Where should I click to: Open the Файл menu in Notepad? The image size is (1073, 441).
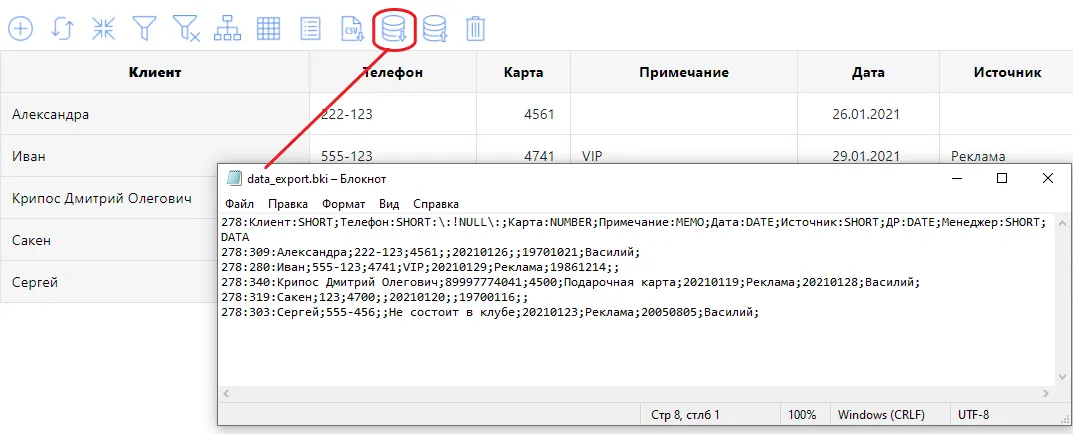click(239, 204)
